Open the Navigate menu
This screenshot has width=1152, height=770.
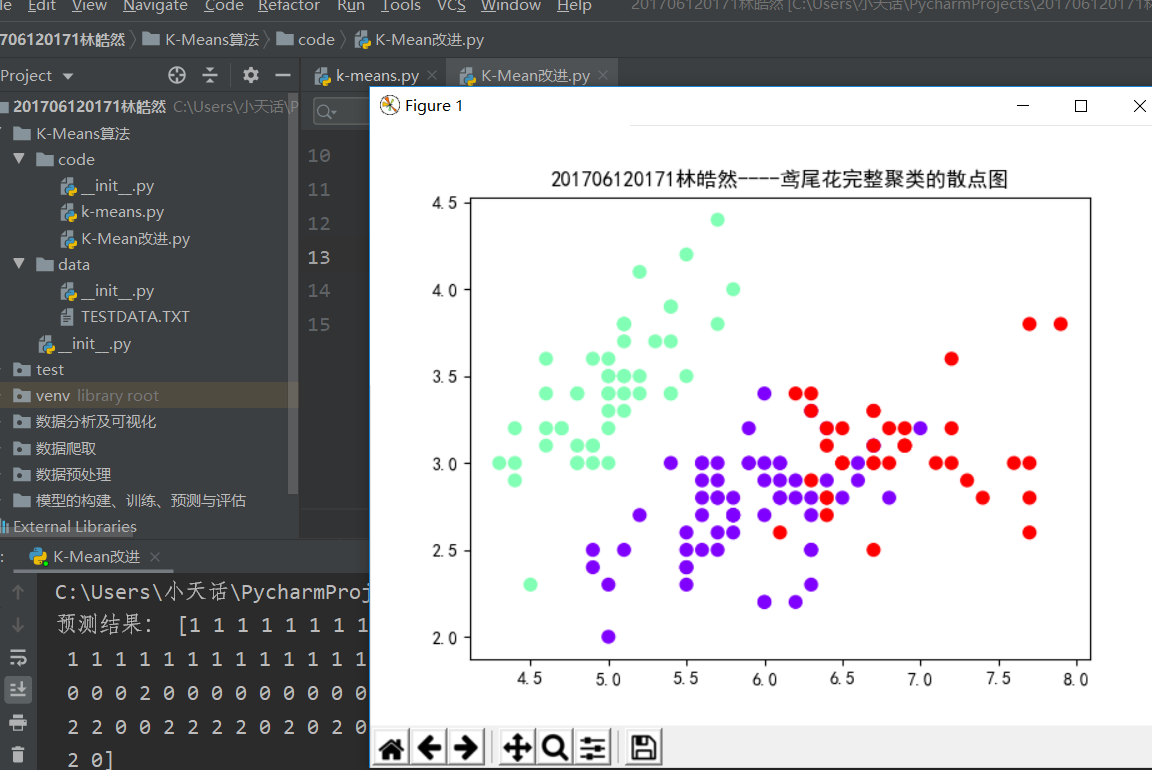(155, 6)
